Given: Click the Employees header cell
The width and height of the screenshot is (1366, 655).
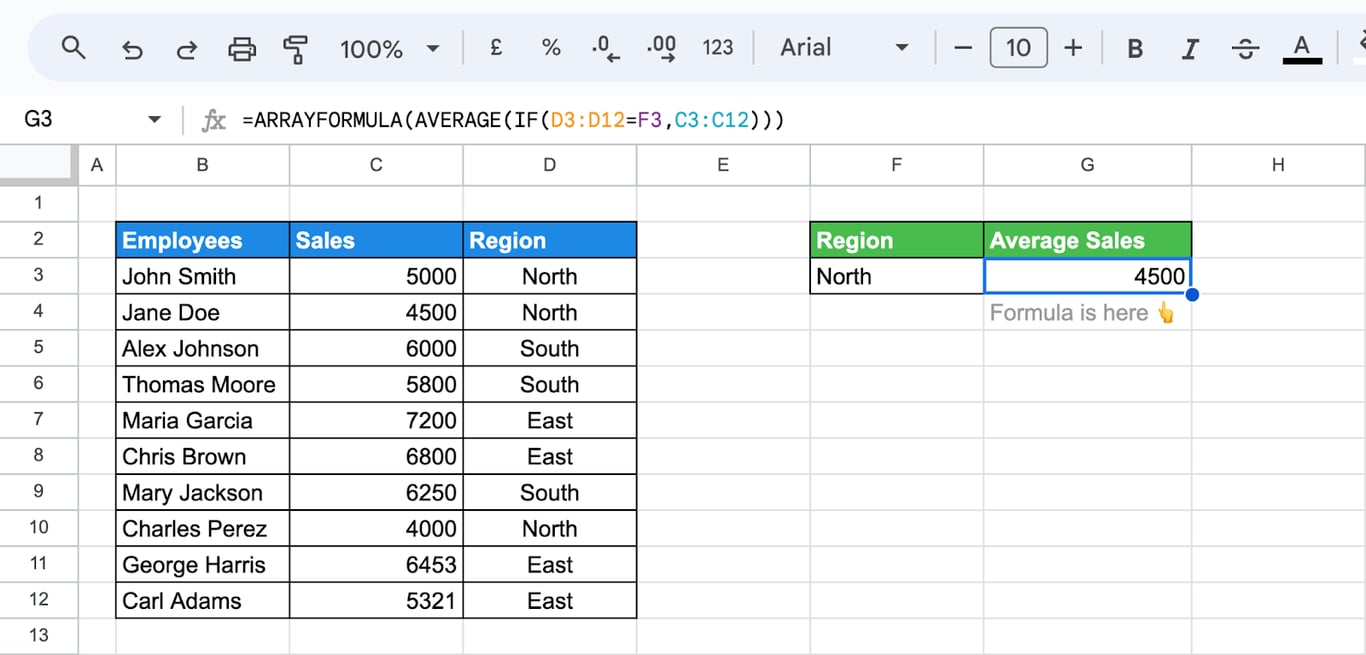Looking at the screenshot, I should tap(203, 240).
